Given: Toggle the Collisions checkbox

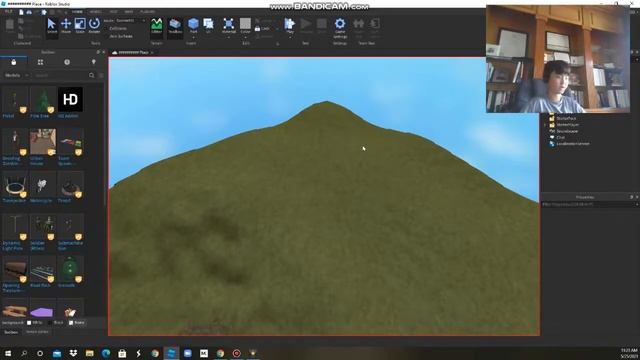Looking at the screenshot, I should pos(118,29).
